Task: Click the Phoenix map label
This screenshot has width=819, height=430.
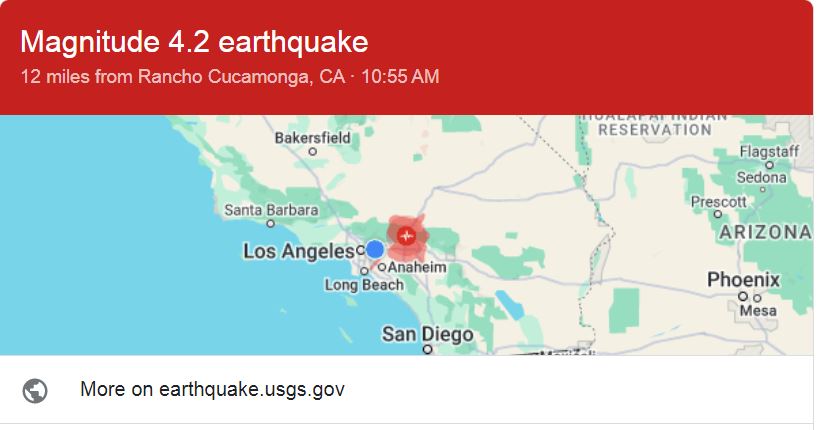Action: (x=743, y=280)
